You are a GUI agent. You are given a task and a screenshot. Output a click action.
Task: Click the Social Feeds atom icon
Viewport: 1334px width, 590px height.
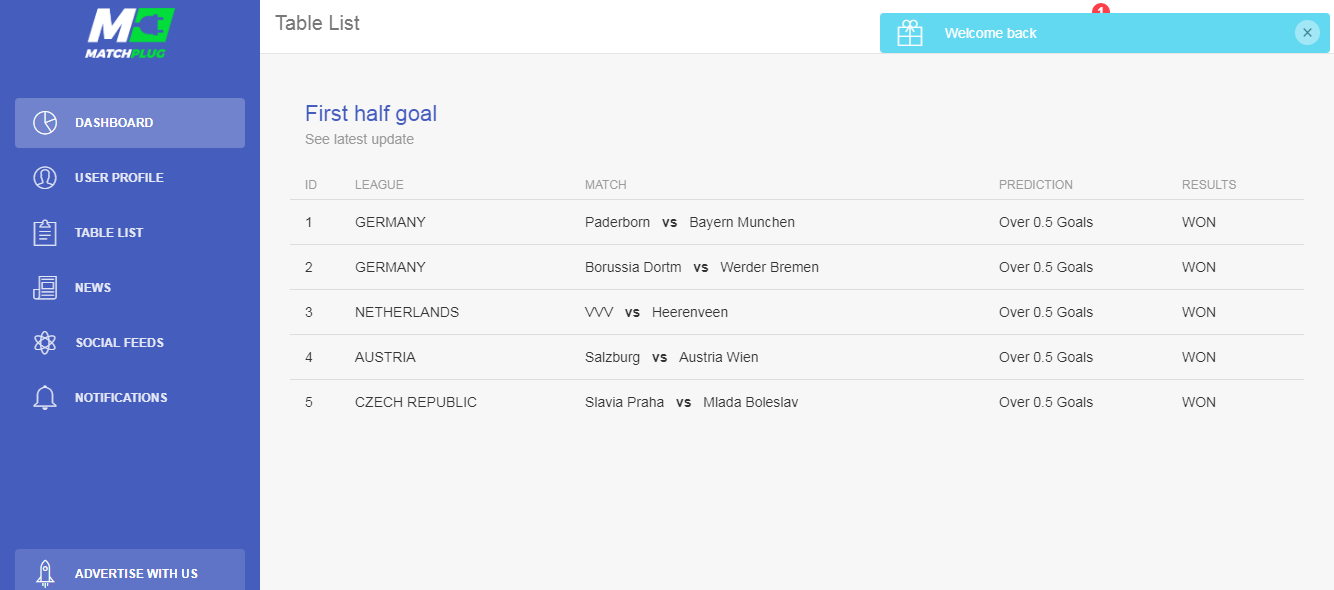pos(45,343)
